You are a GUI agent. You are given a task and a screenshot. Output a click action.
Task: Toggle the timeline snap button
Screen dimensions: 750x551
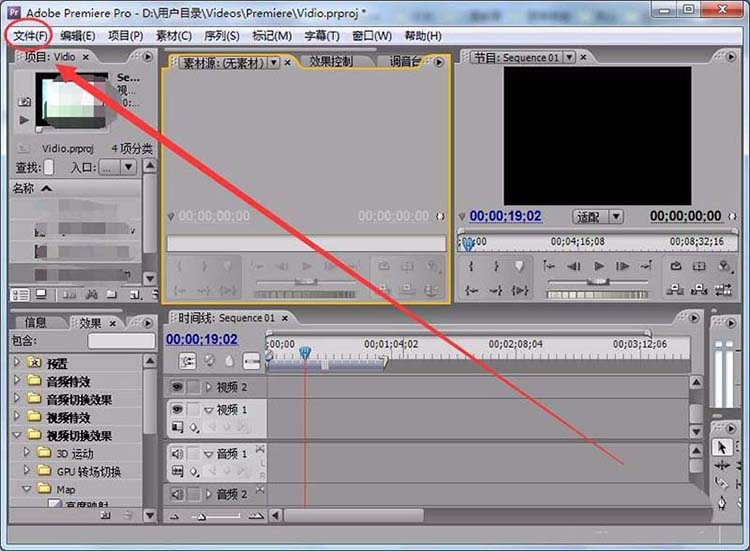click(x=187, y=361)
